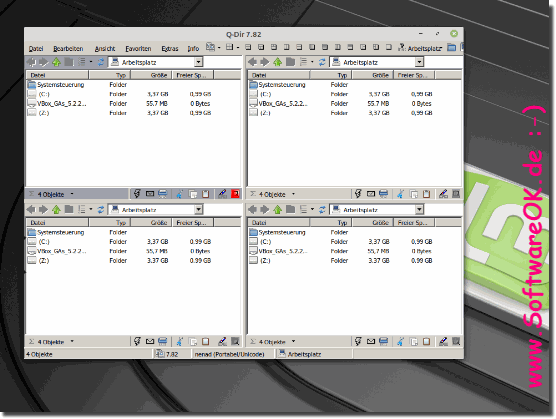Click the blue folder icon right of the toolbar's Arbeitsplatz button
Viewport: 556px width, 419px height.
click(451, 48)
